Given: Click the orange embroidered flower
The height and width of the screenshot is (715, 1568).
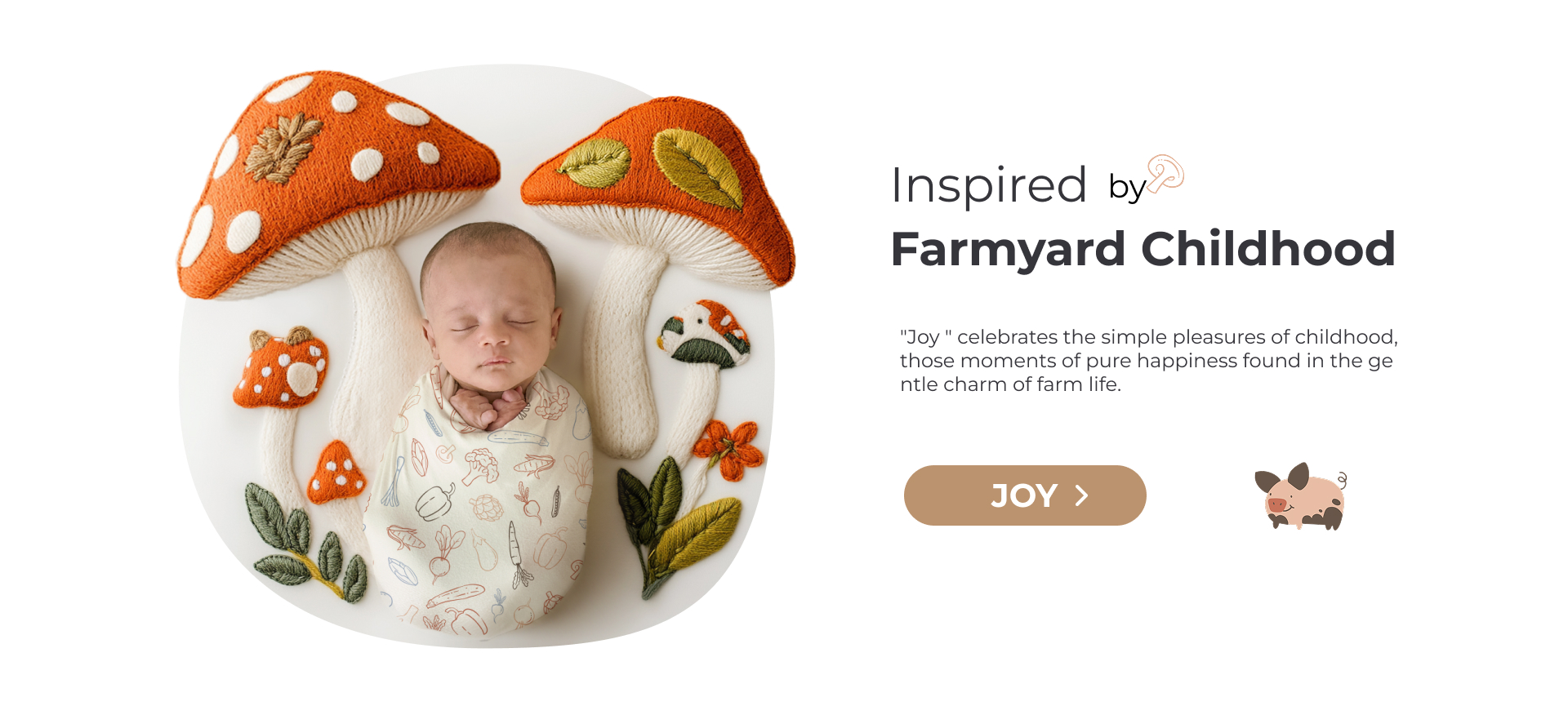Looking at the screenshot, I should pyautogui.click(x=728, y=449).
